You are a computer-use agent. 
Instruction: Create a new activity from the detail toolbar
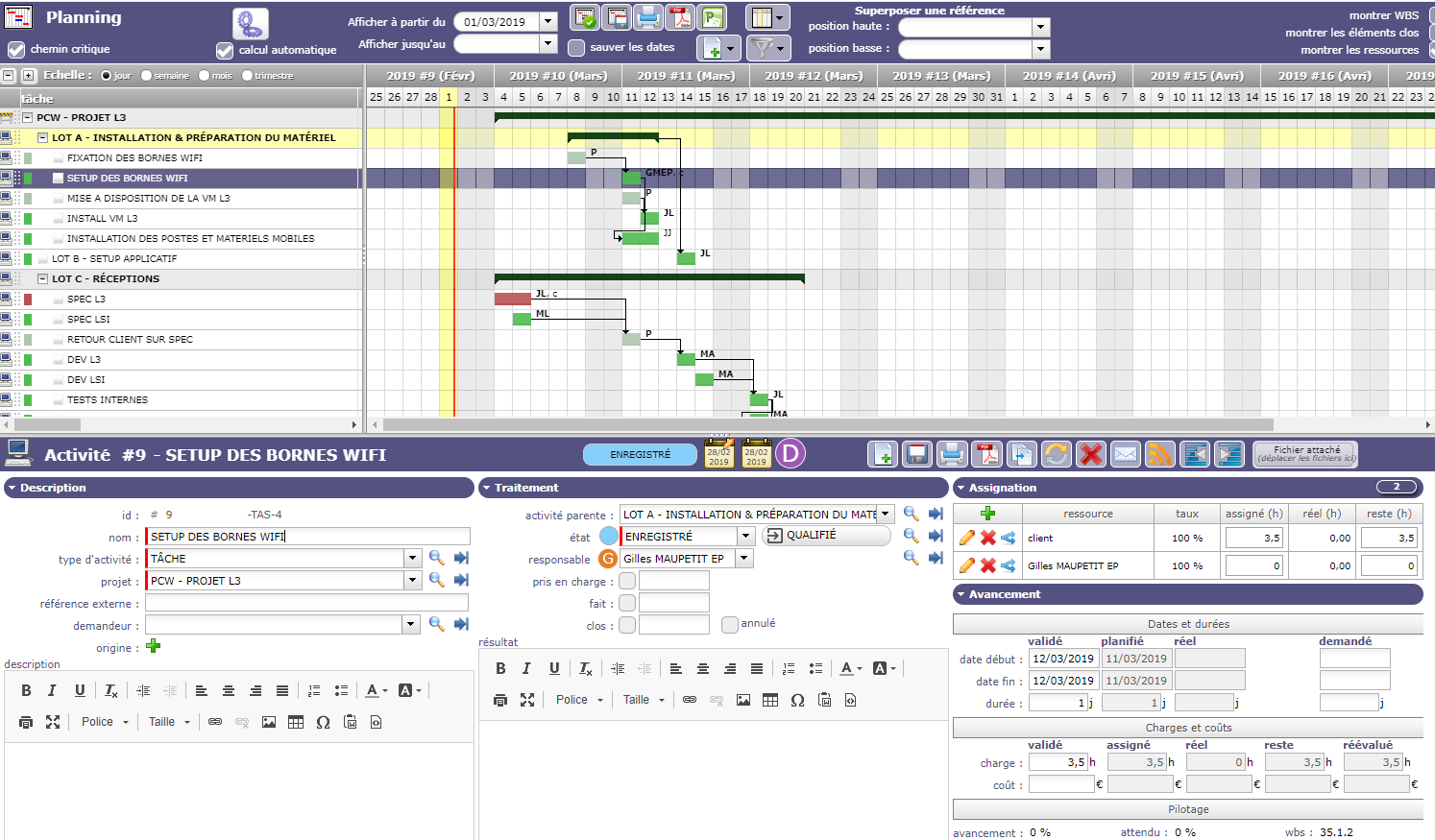[883, 454]
